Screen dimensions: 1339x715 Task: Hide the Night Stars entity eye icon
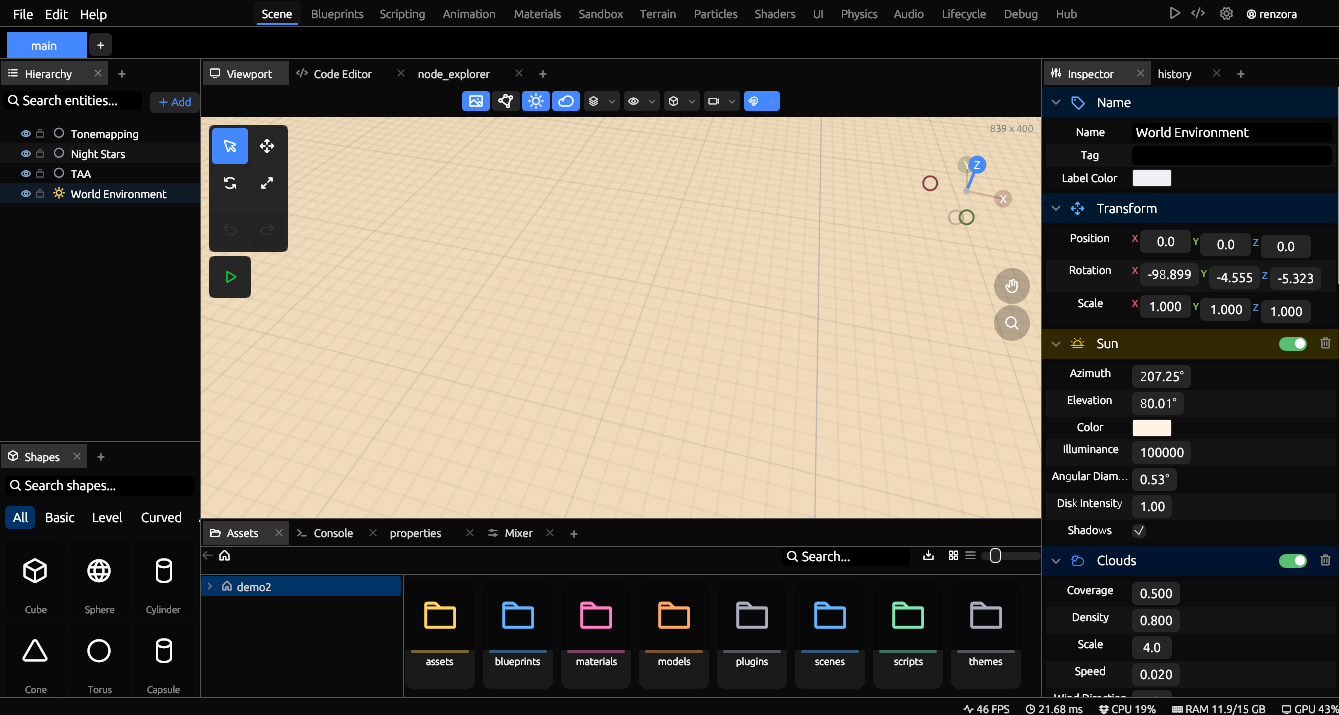tap(26, 154)
